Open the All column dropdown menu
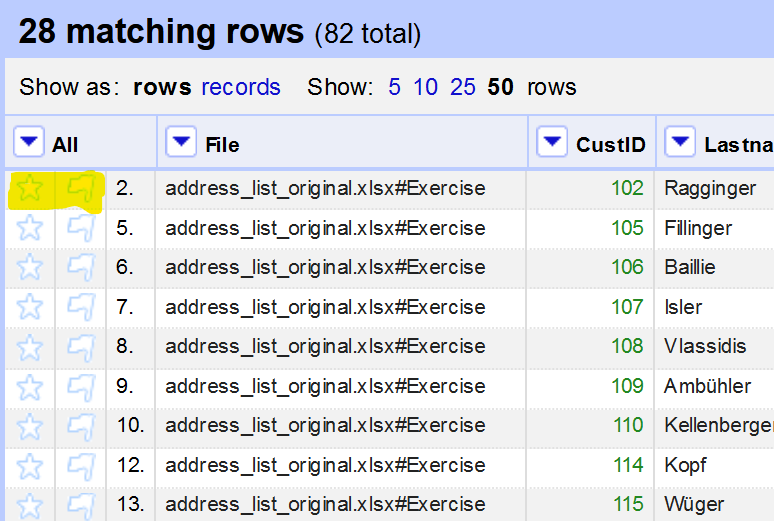Screen dimensions: 774x521 tap(28, 143)
